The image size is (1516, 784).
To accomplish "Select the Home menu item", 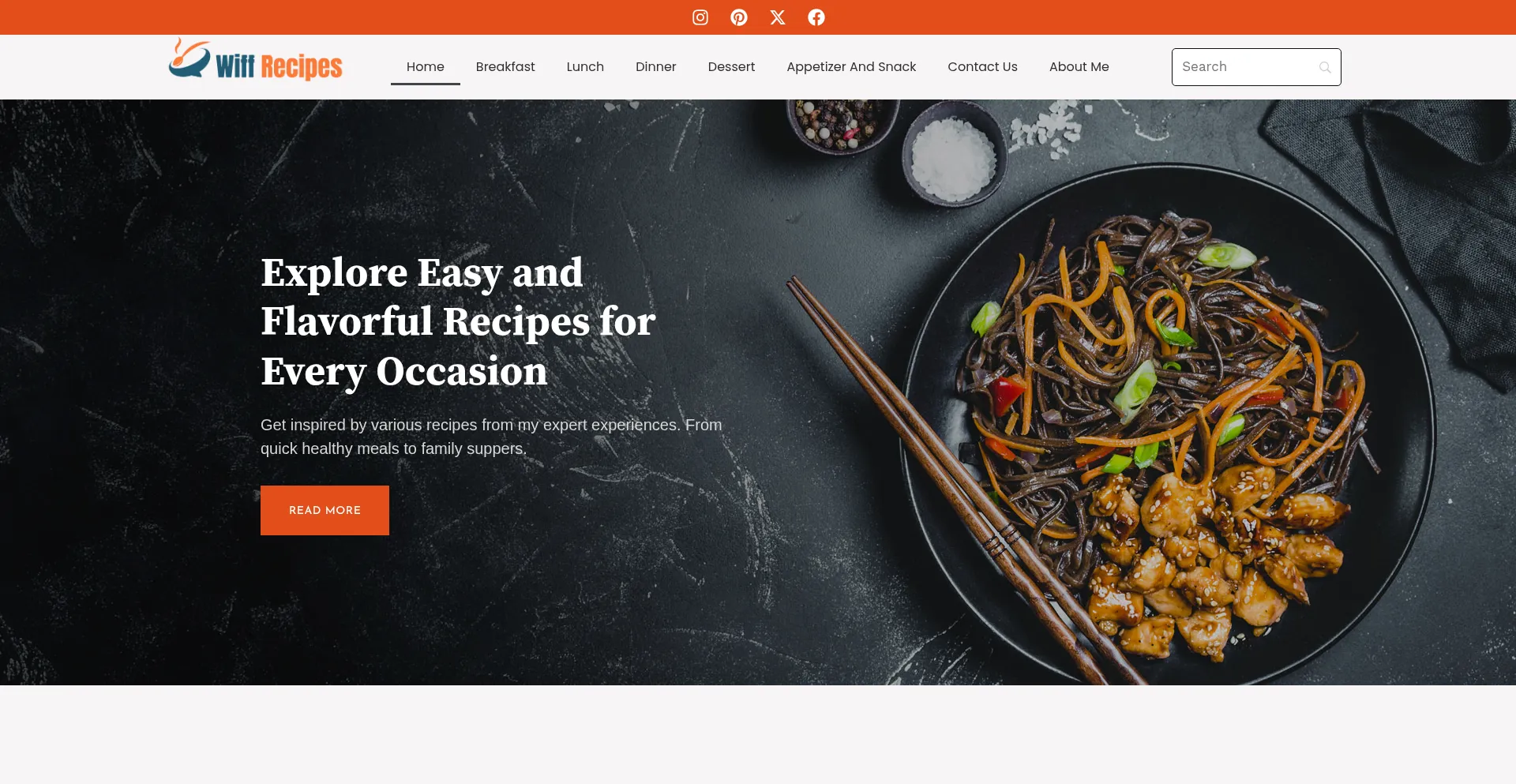I will [x=426, y=67].
